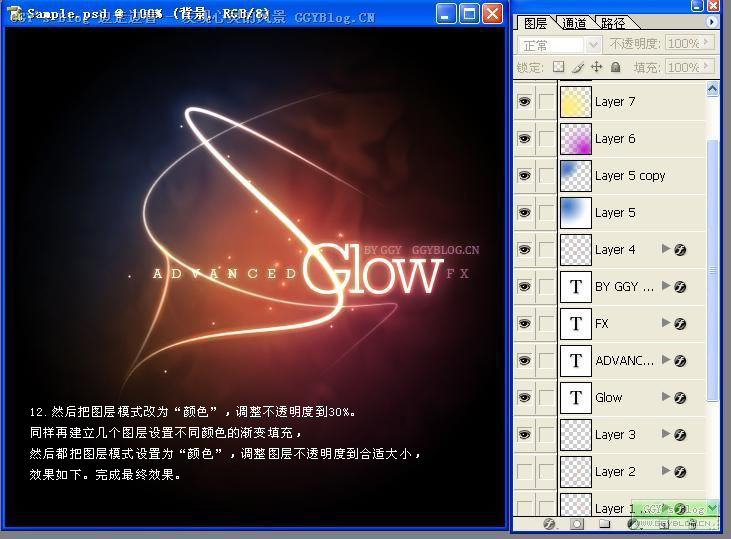Screen dimensions: 731x539
Task: Expand effects list of Layer 3
Action: tap(666, 434)
